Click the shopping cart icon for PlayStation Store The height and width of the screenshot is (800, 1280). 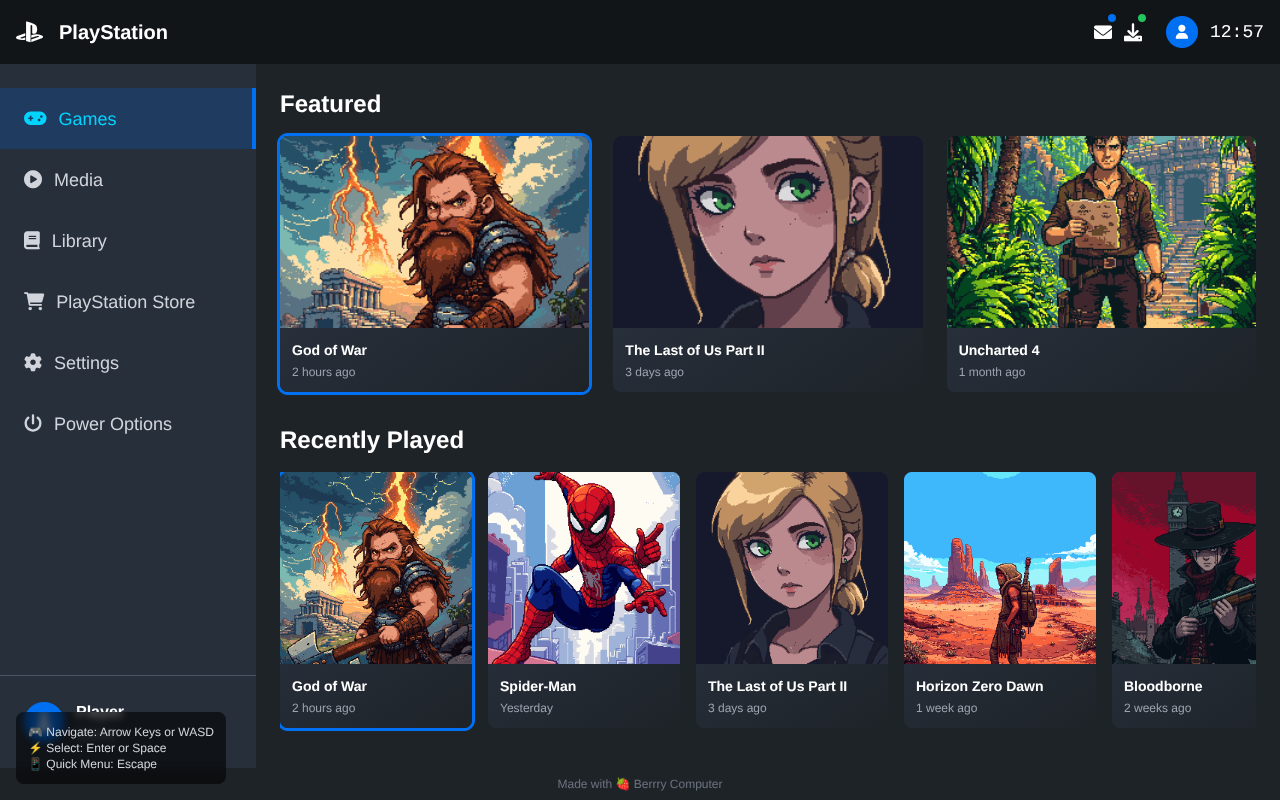[x=31, y=301]
